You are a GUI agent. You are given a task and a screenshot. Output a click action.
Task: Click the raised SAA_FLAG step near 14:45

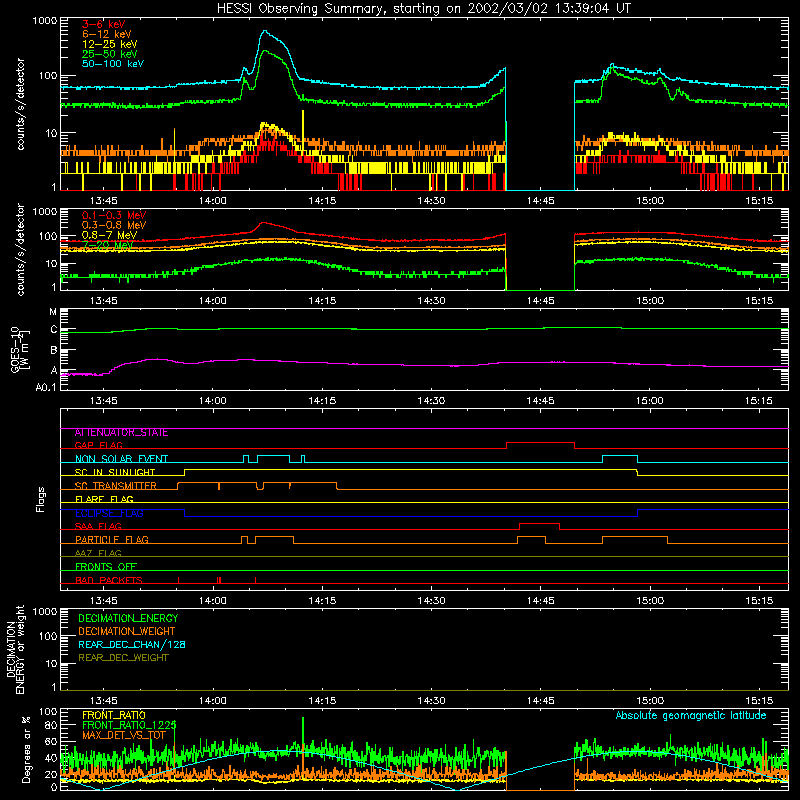click(x=539, y=523)
